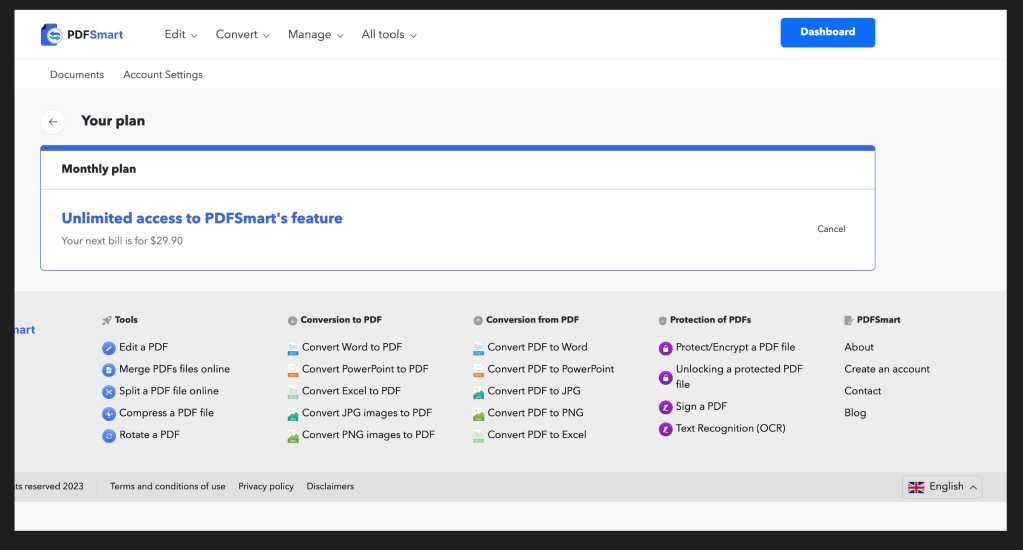Open Convert PNG images to PDF link

tap(369, 435)
